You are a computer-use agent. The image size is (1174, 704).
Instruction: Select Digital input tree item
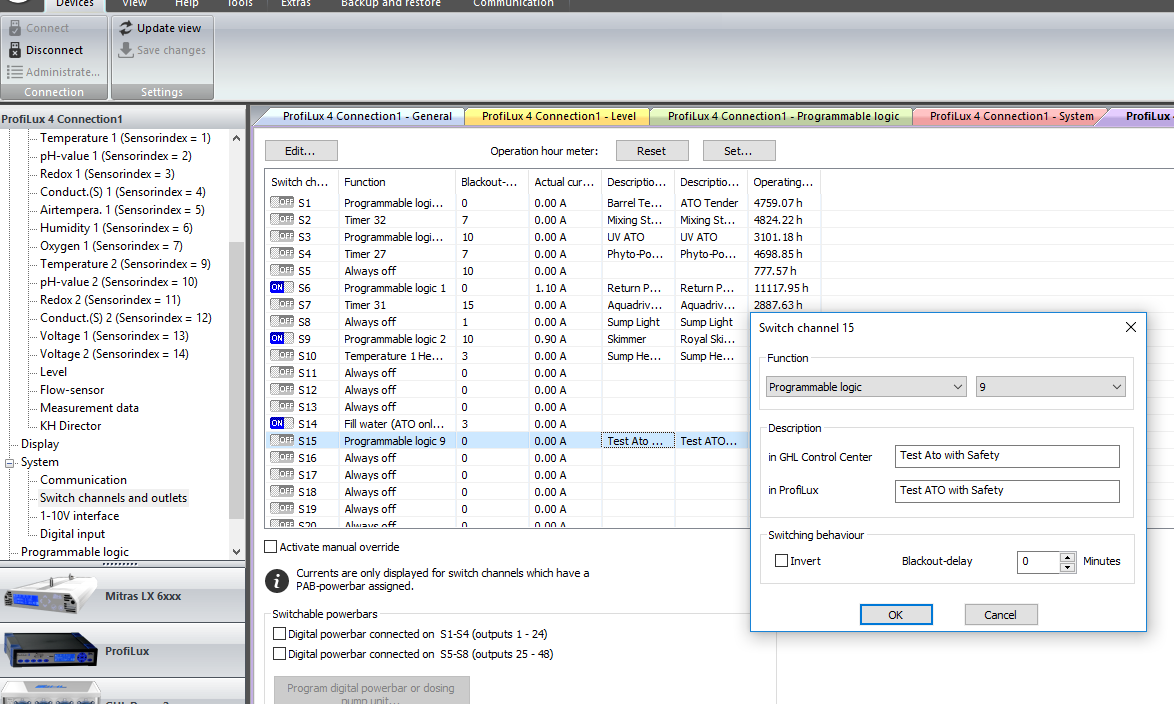point(73,533)
